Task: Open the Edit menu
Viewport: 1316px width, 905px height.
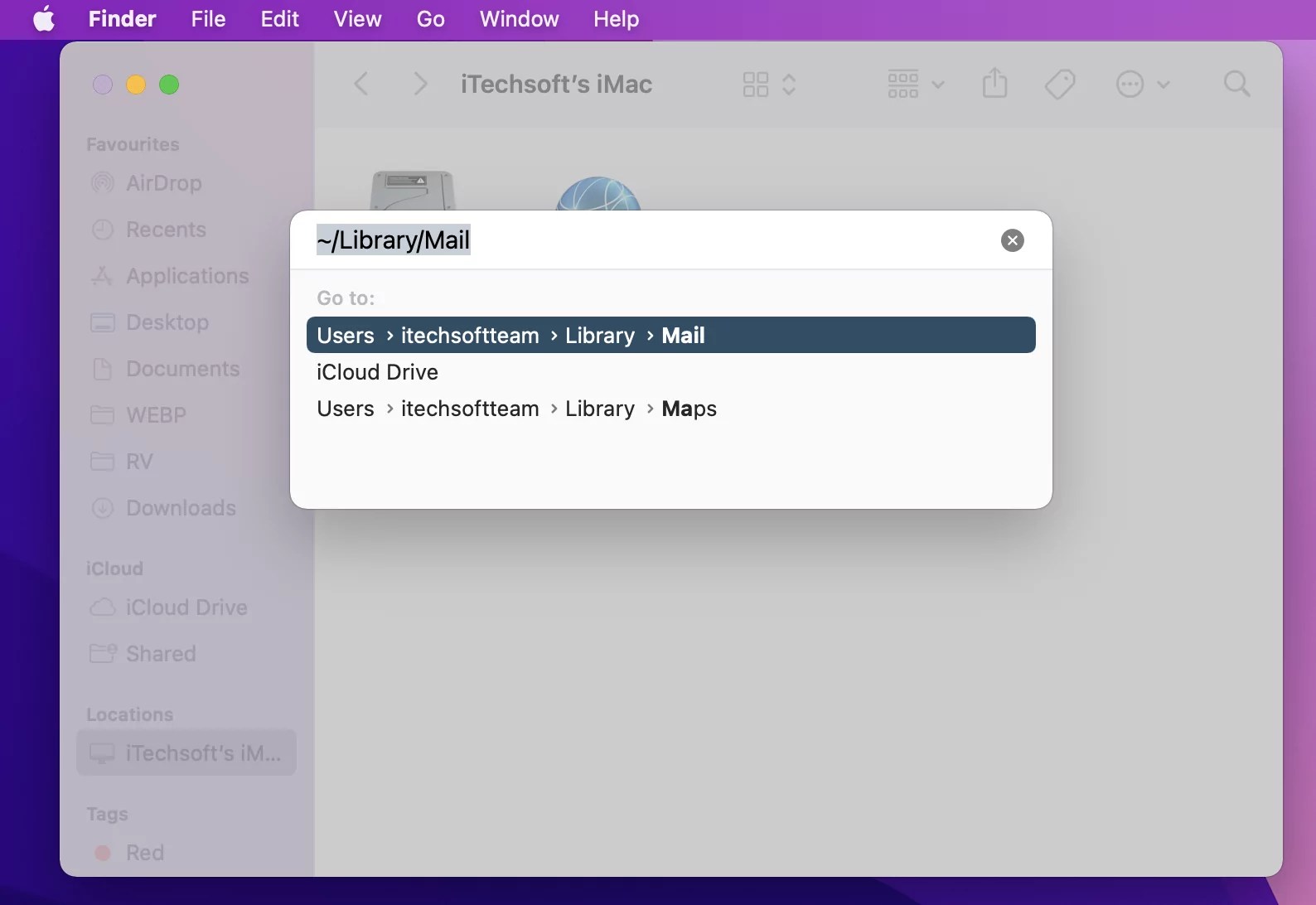Action: coord(279,18)
